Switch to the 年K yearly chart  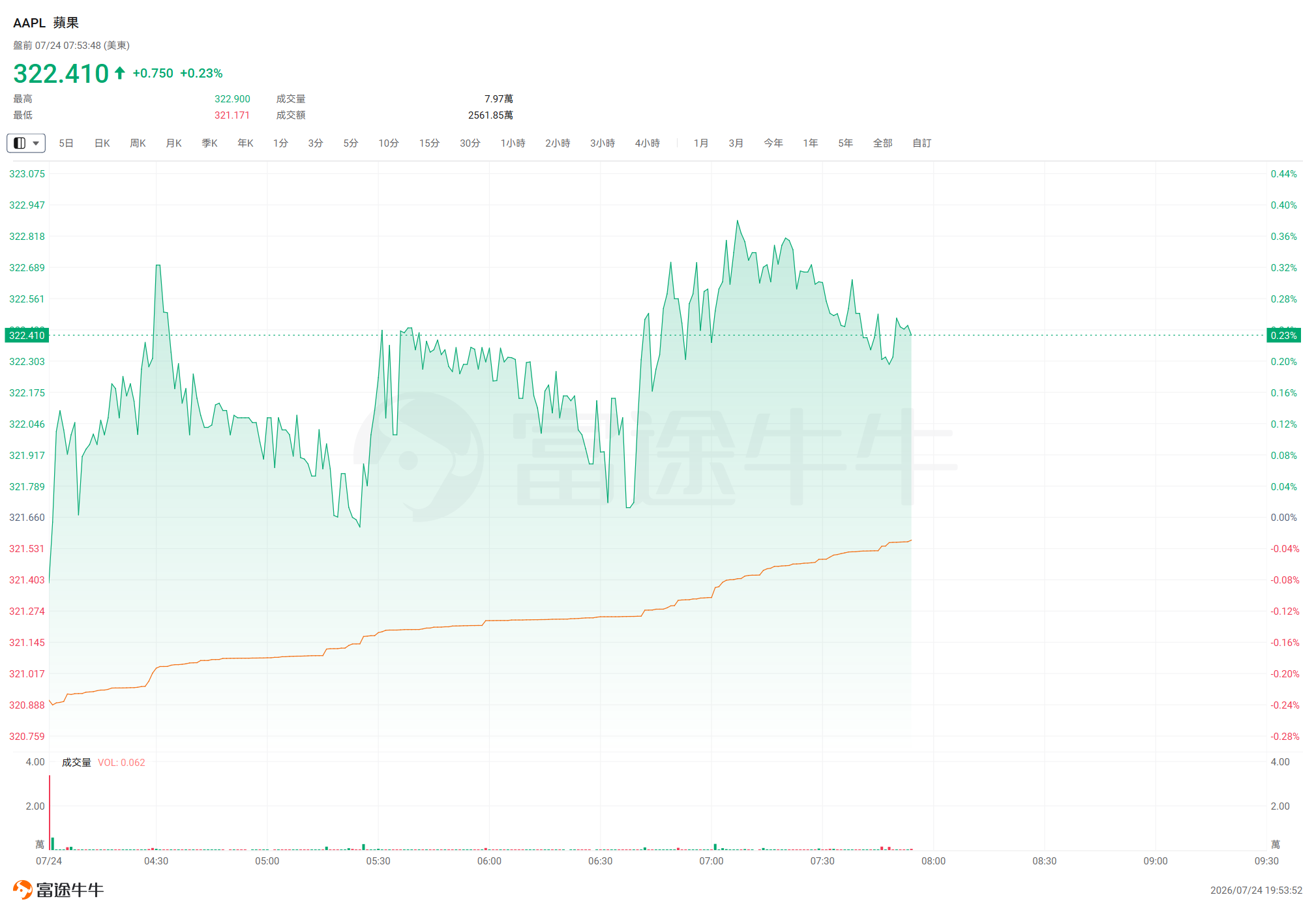click(245, 143)
